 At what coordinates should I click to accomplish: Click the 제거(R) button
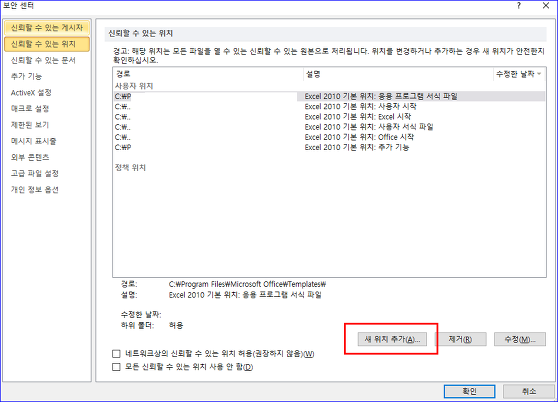(x=460, y=339)
